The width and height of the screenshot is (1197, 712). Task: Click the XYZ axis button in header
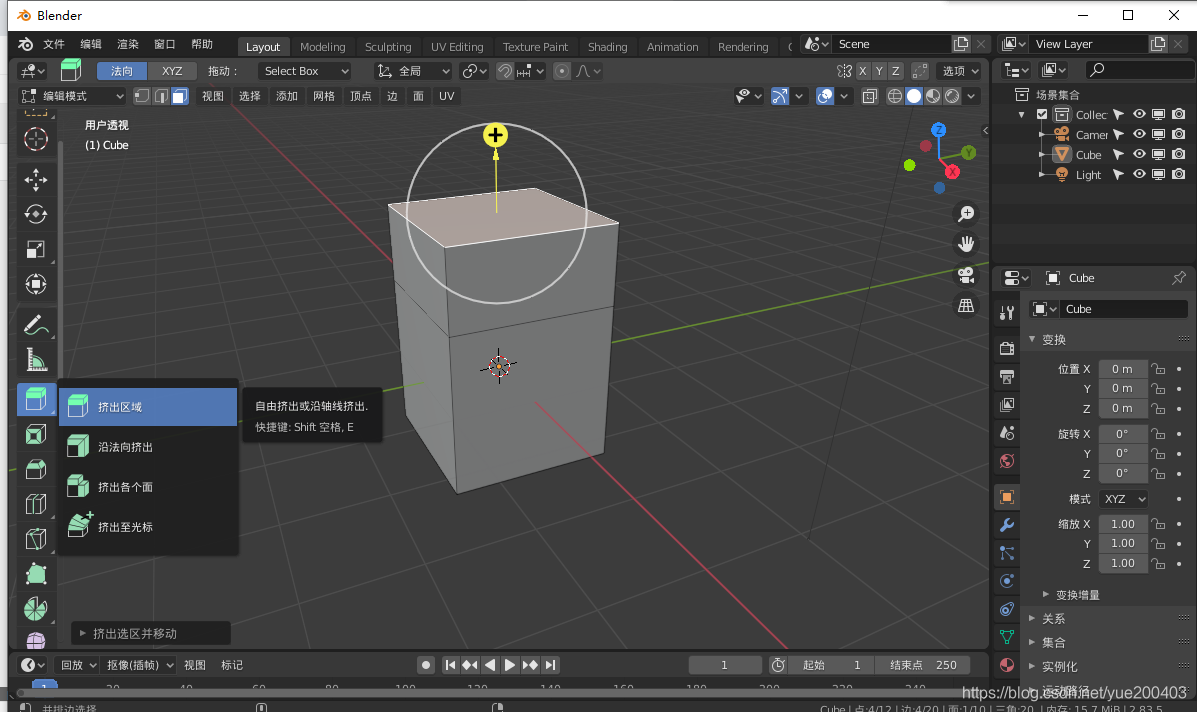point(173,71)
